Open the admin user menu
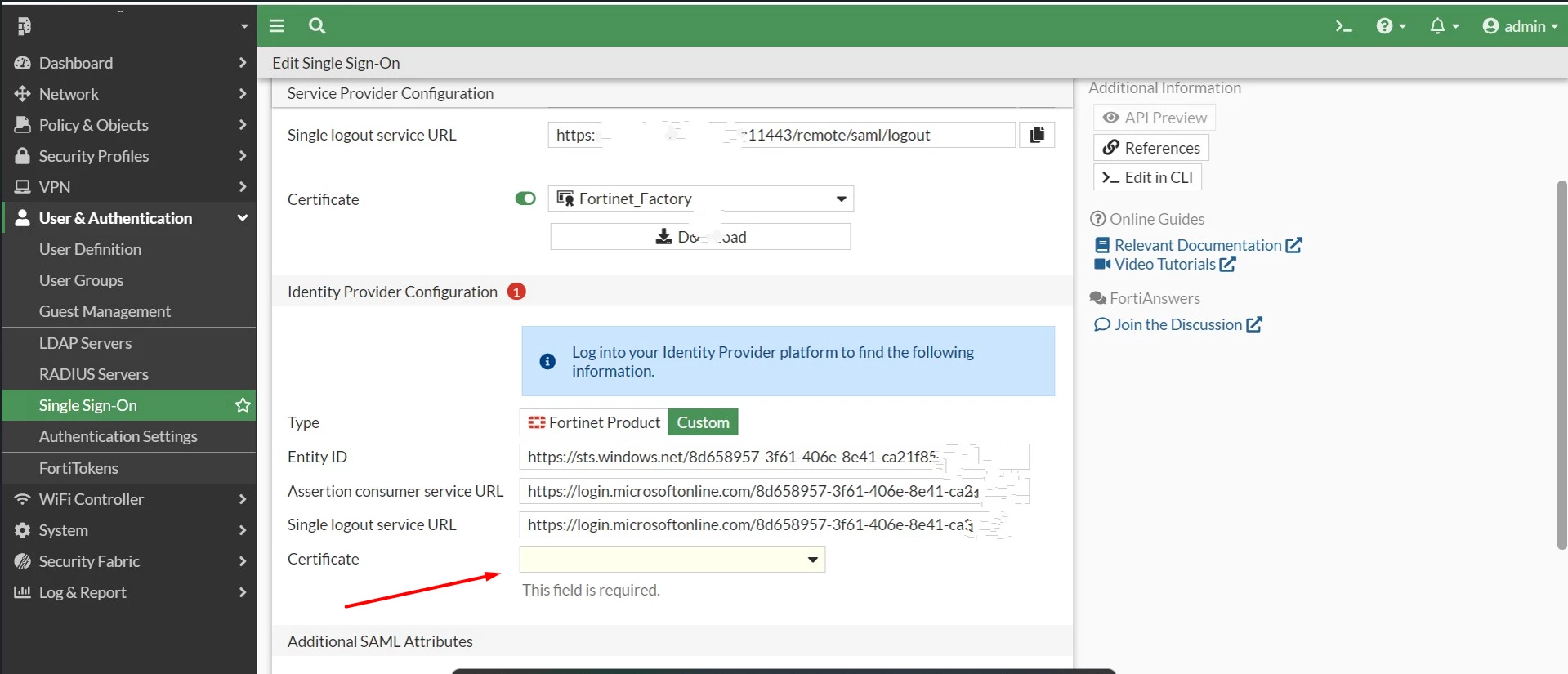 pos(1520,26)
